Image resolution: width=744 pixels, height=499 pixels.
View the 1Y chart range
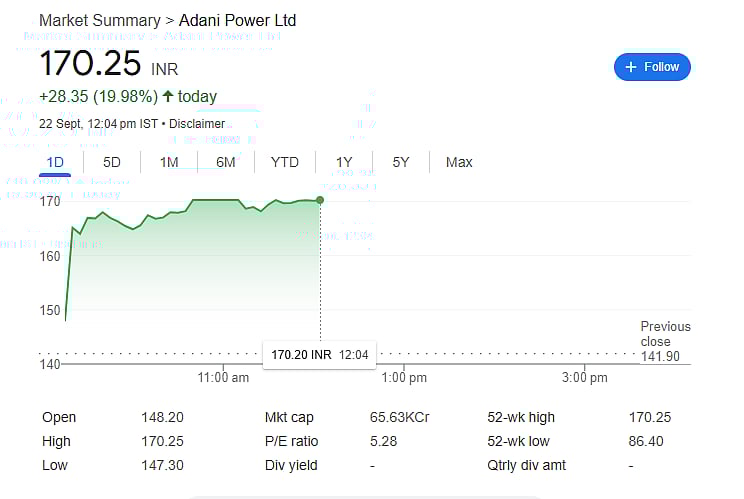click(x=344, y=162)
